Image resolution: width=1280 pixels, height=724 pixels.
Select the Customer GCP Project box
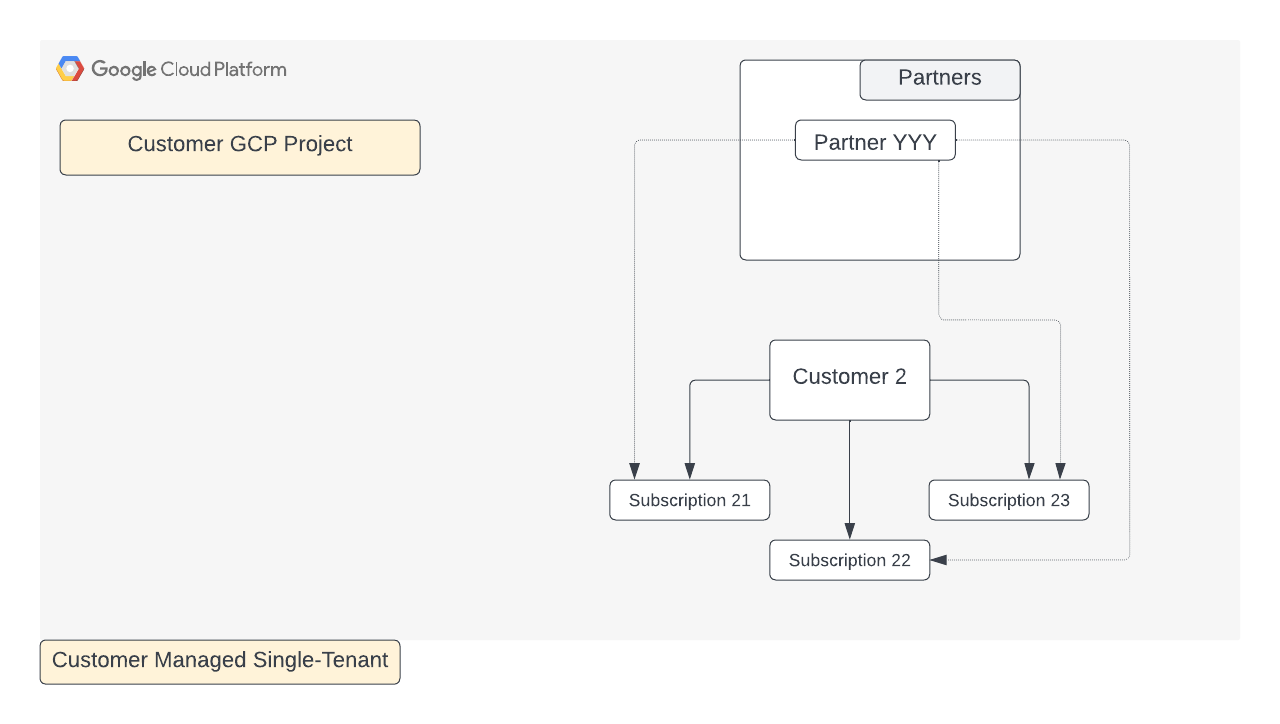pos(240,148)
